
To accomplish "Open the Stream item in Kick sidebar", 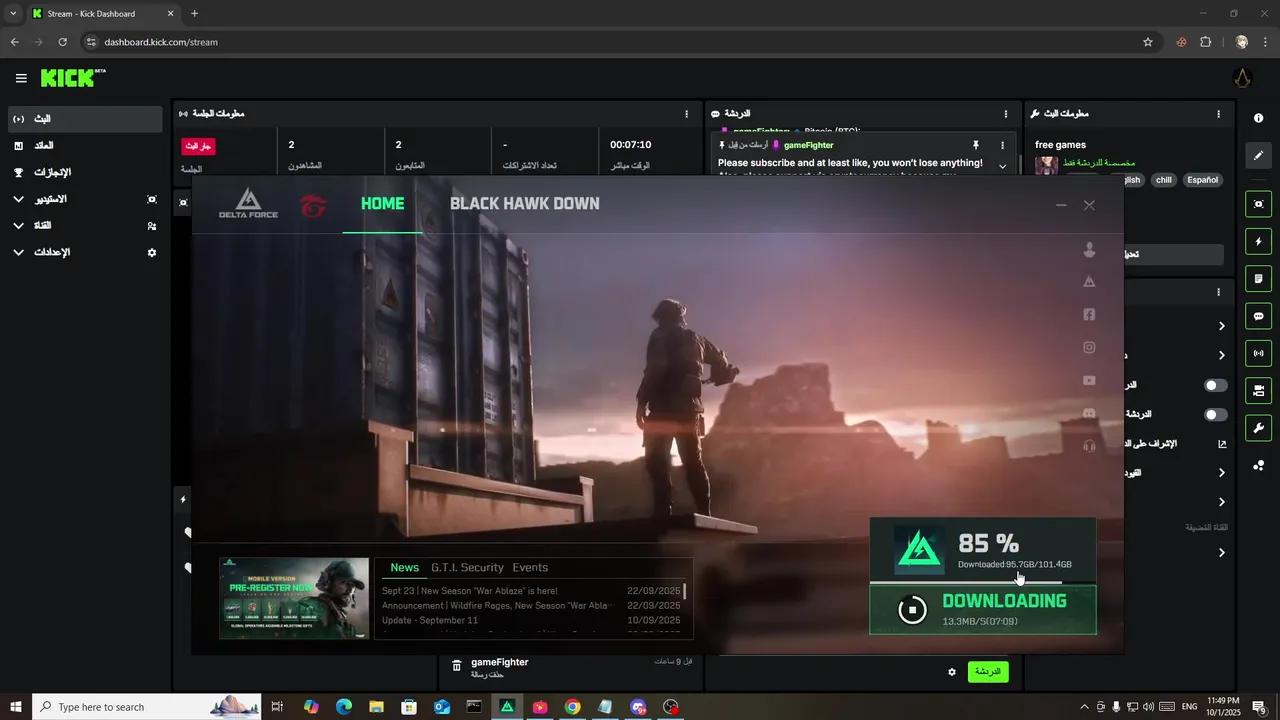I will tap(84, 119).
